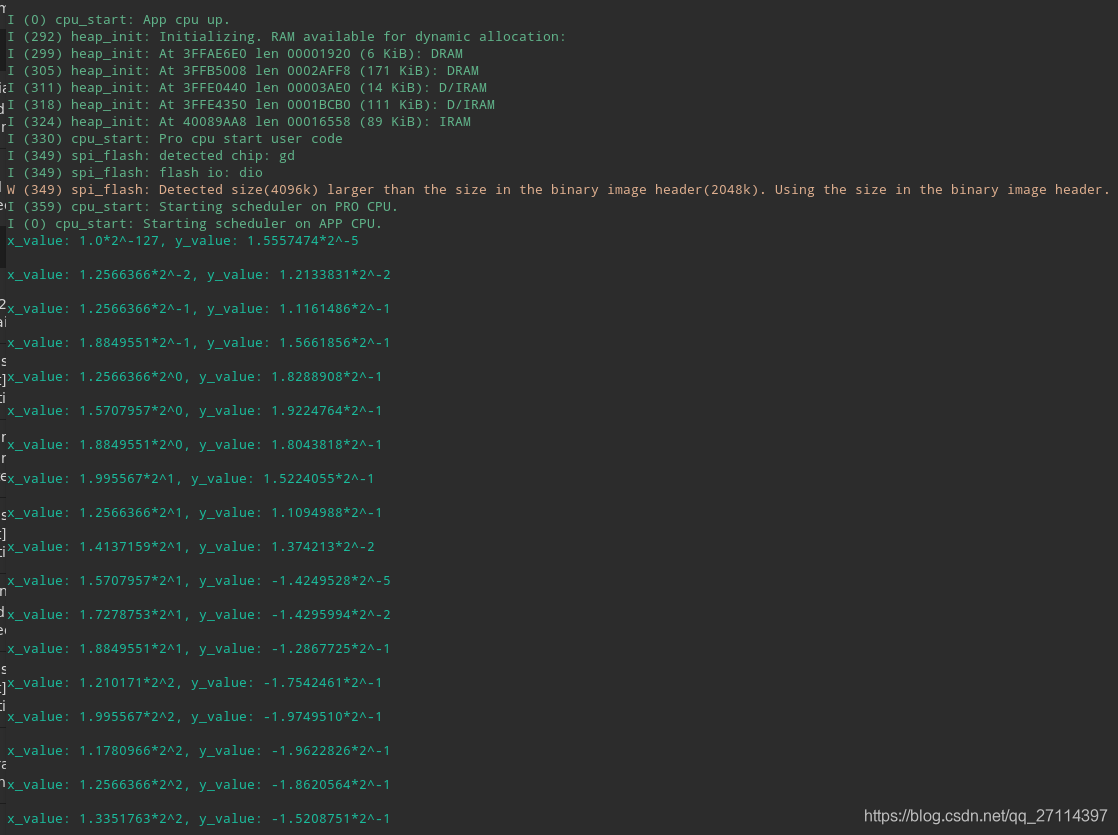Select the spi_flash detected chip gd line
The width and height of the screenshot is (1118, 835).
pos(150,155)
